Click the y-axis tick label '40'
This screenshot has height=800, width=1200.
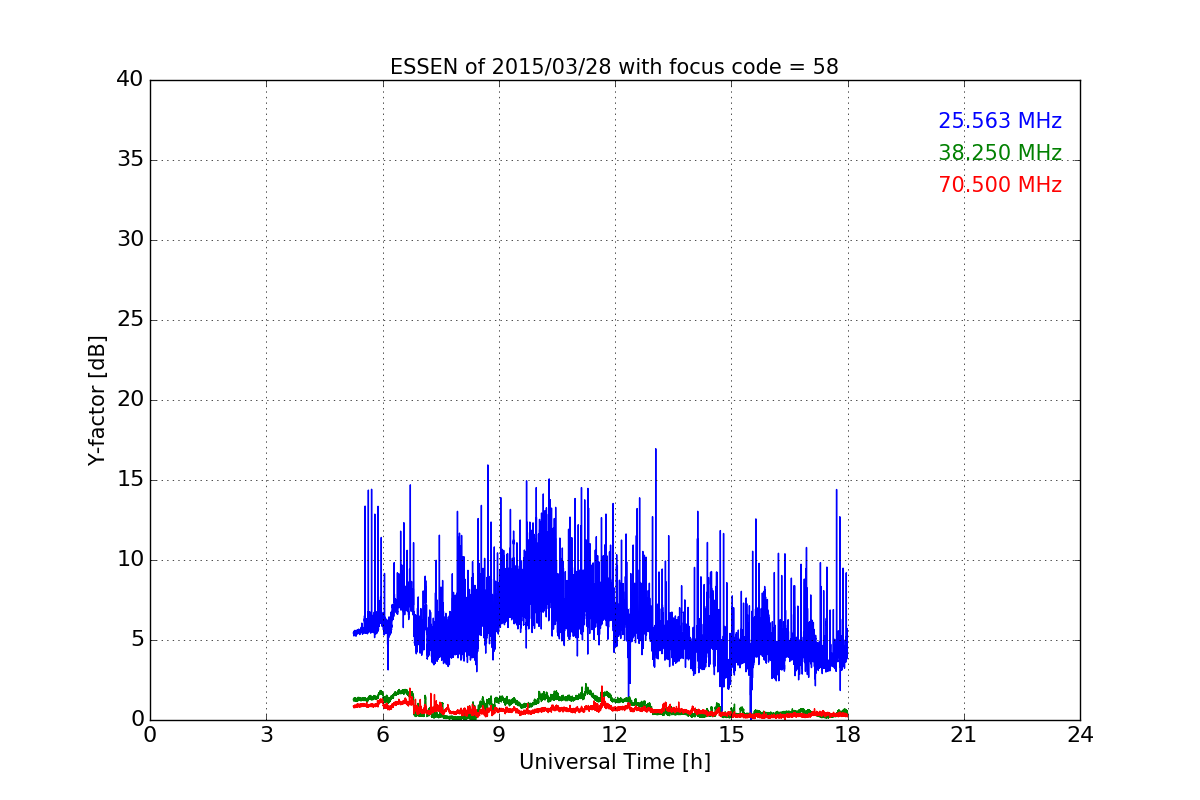click(130, 80)
